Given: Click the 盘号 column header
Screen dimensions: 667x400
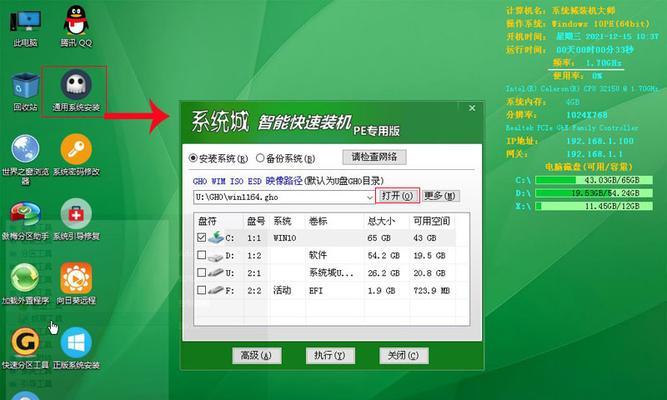Looking at the screenshot, I should pyautogui.click(x=257, y=221).
